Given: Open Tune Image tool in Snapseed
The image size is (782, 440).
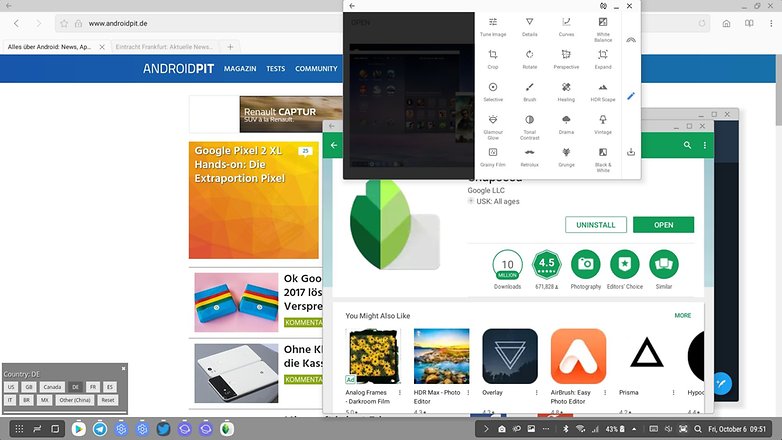Looking at the screenshot, I should pyautogui.click(x=493, y=27).
